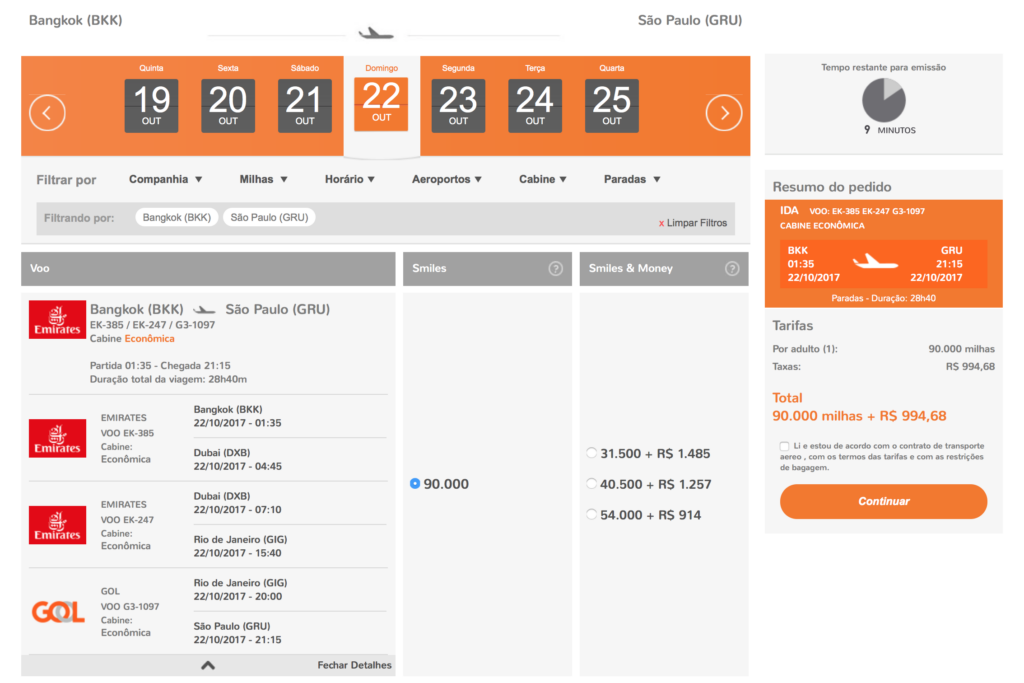1024x683 pixels.
Task: Click the airplane icon in order summary
Action: (x=875, y=262)
